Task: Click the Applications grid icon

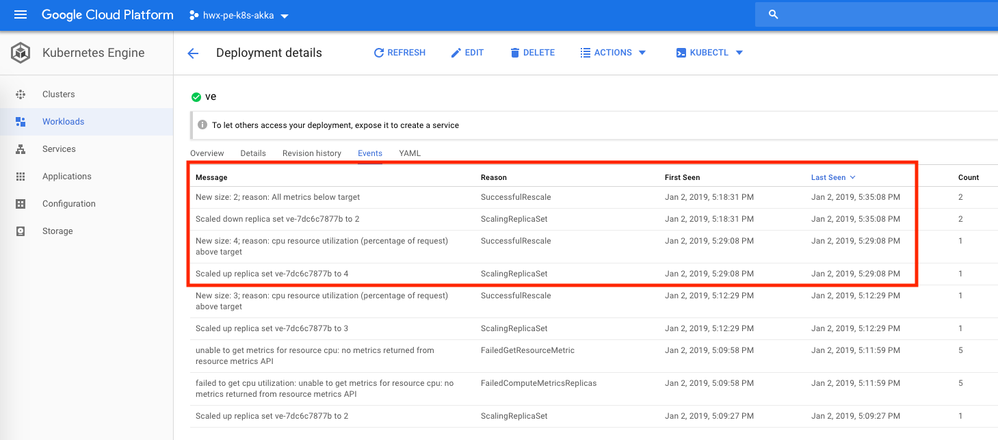Action: click(x=20, y=176)
